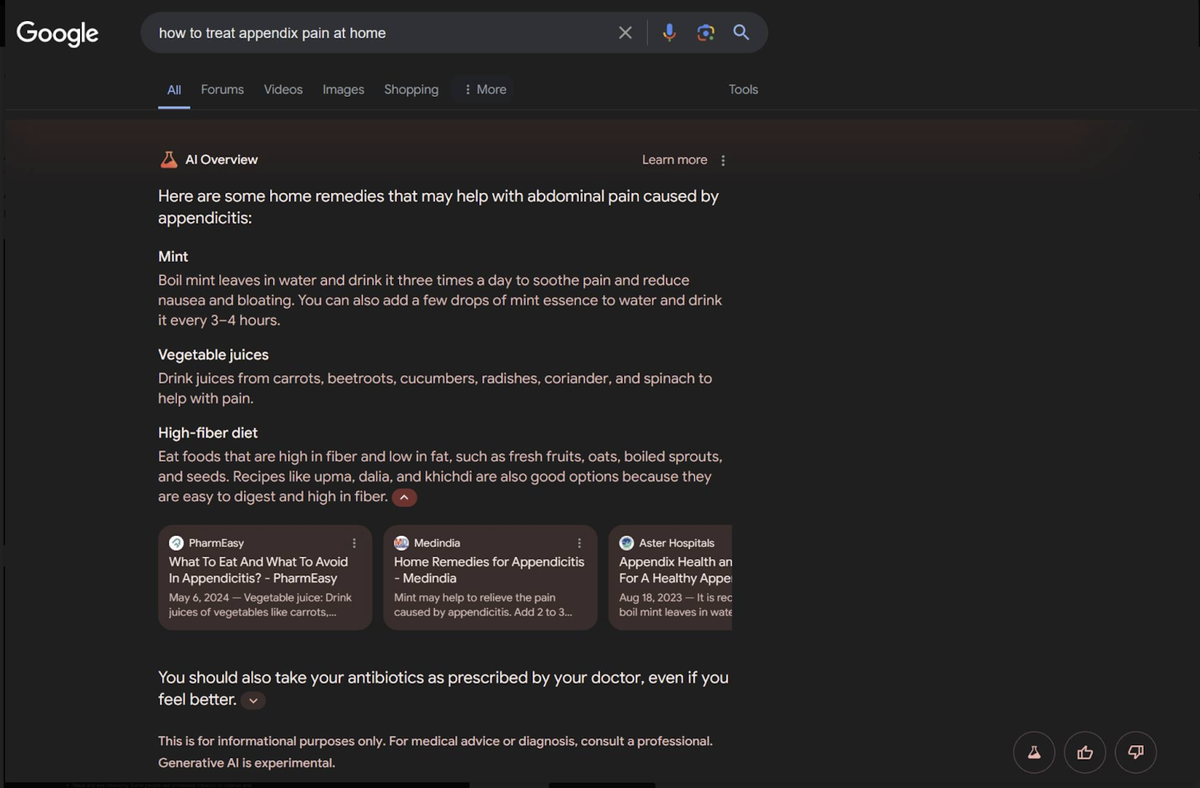Open the Medindia home remedies source card
The image size is (1200, 788).
490,578
